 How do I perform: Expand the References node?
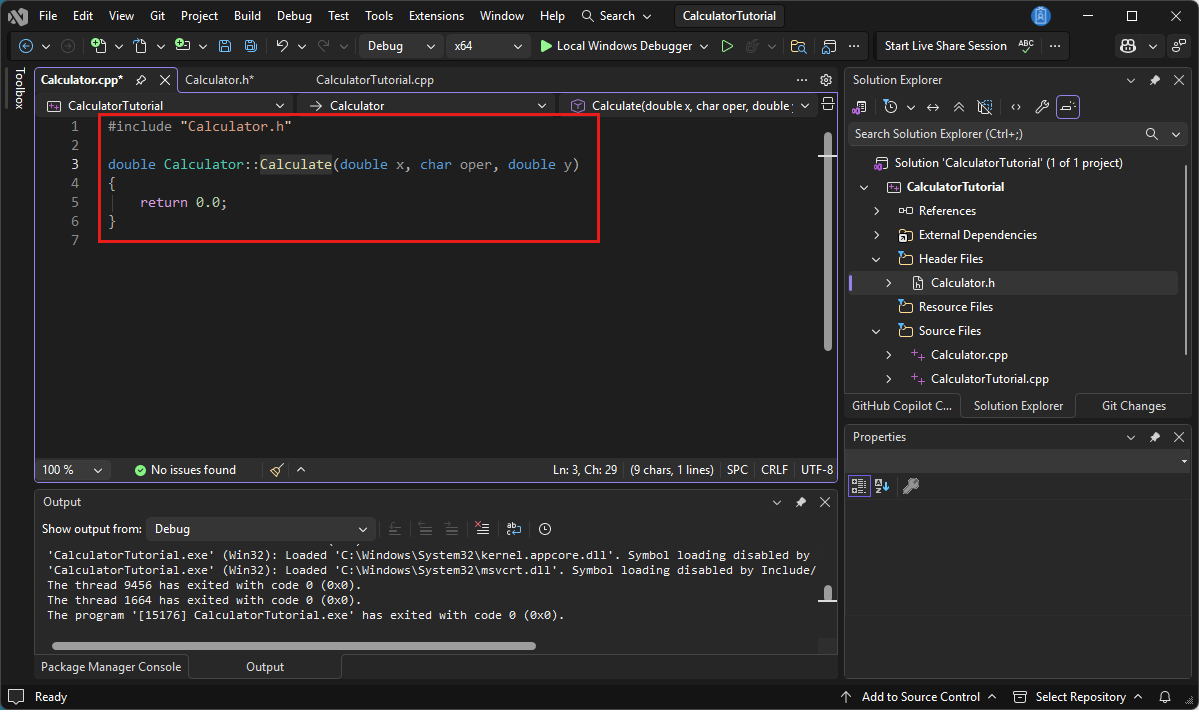876,211
